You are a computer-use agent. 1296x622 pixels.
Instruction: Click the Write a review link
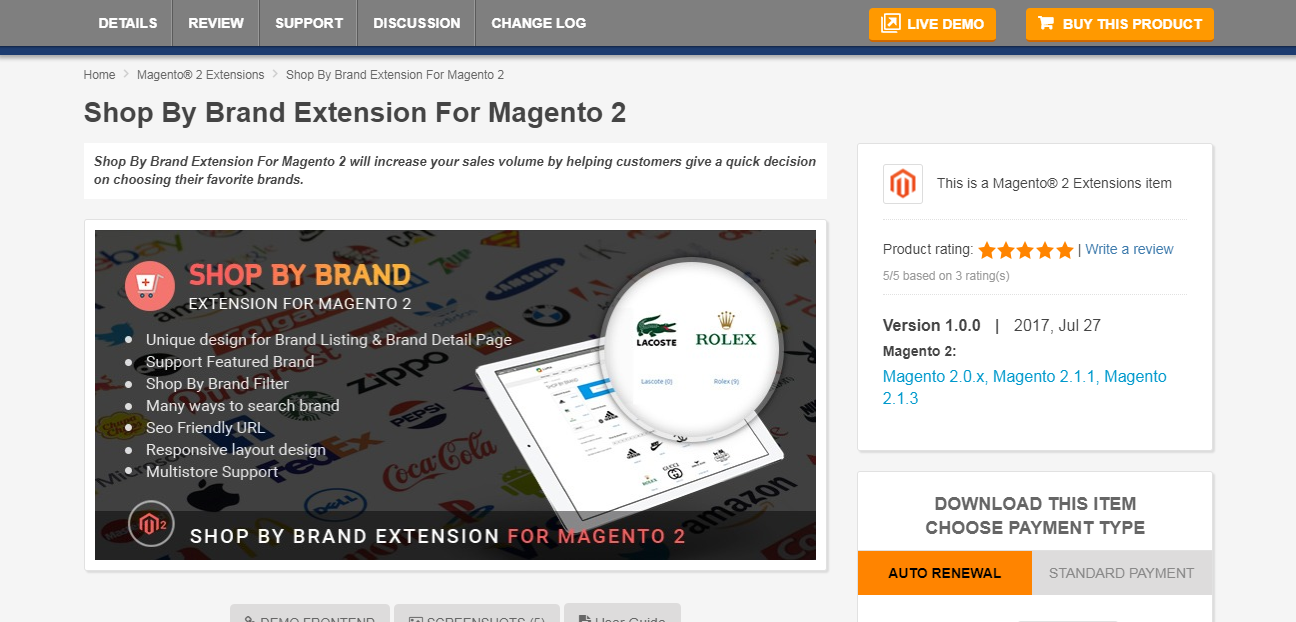[1129, 249]
